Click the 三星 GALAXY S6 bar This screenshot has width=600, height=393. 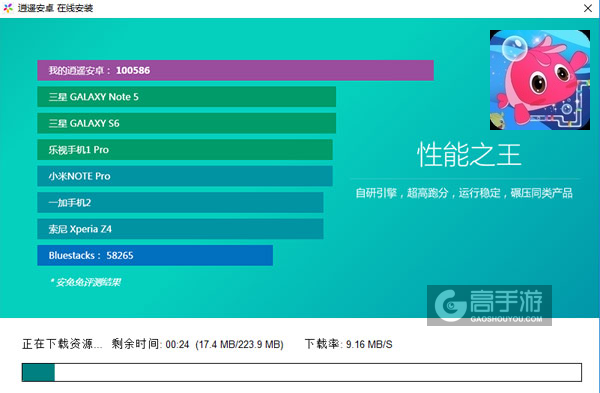click(186, 123)
